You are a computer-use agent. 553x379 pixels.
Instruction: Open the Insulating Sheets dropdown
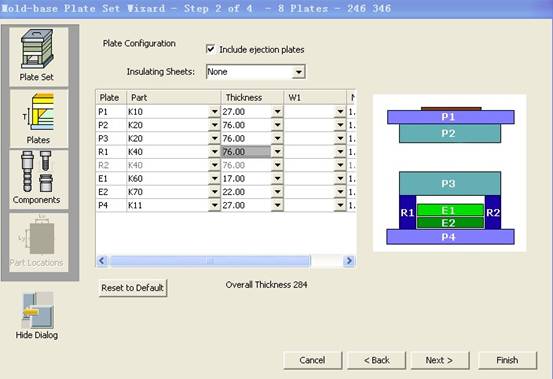click(x=298, y=72)
